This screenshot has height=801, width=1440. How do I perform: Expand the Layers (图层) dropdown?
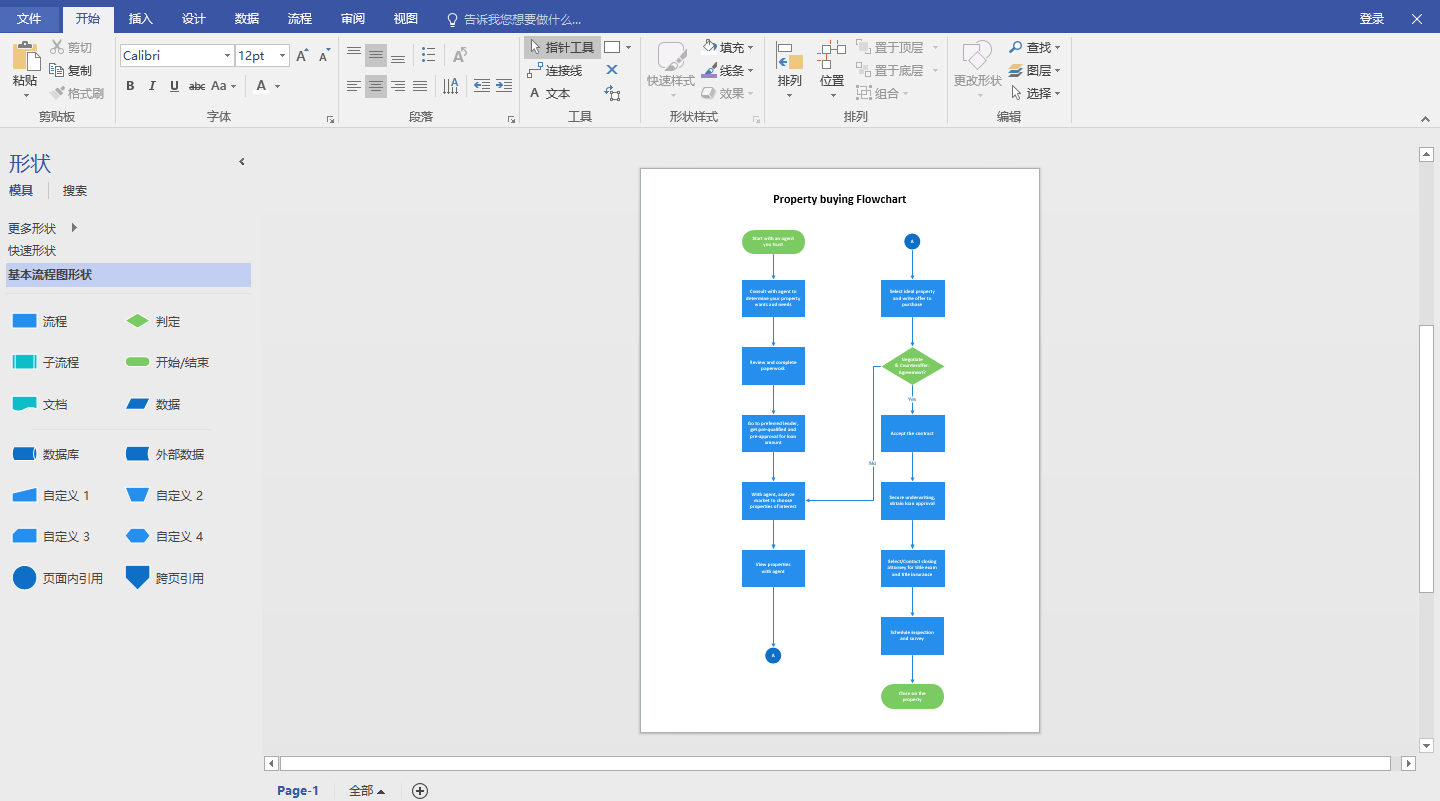coord(1036,70)
